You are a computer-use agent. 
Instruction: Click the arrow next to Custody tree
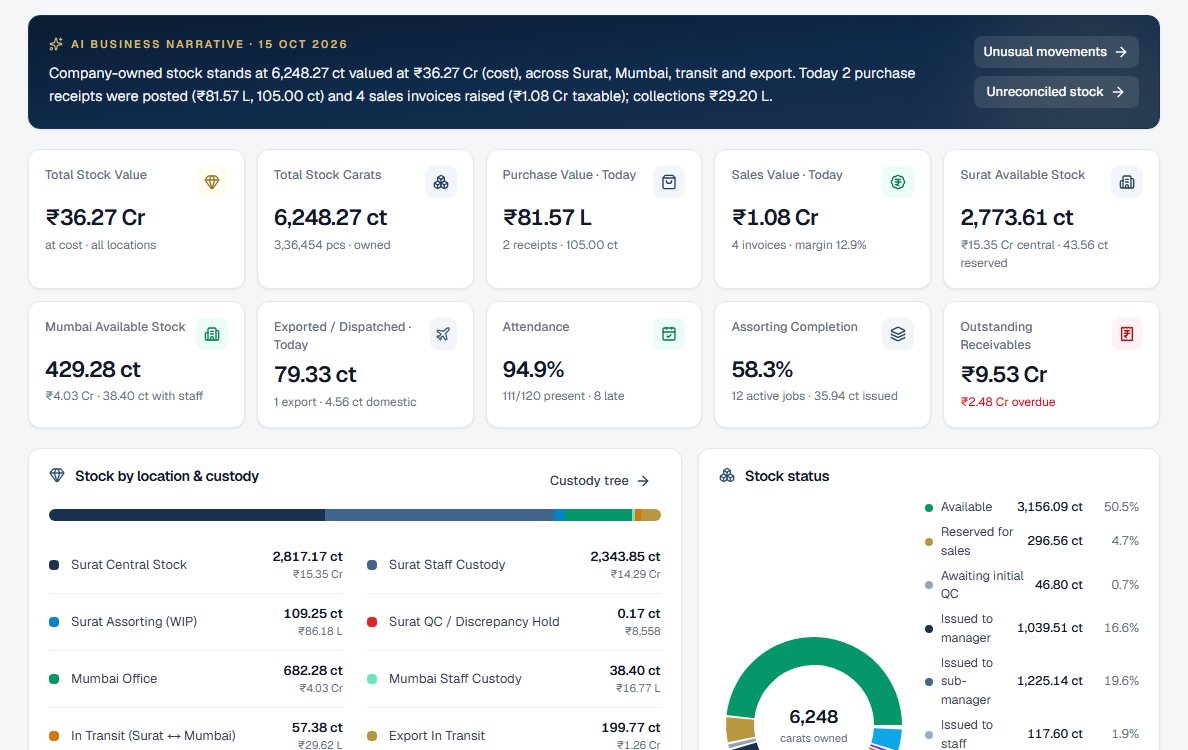(643, 481)
